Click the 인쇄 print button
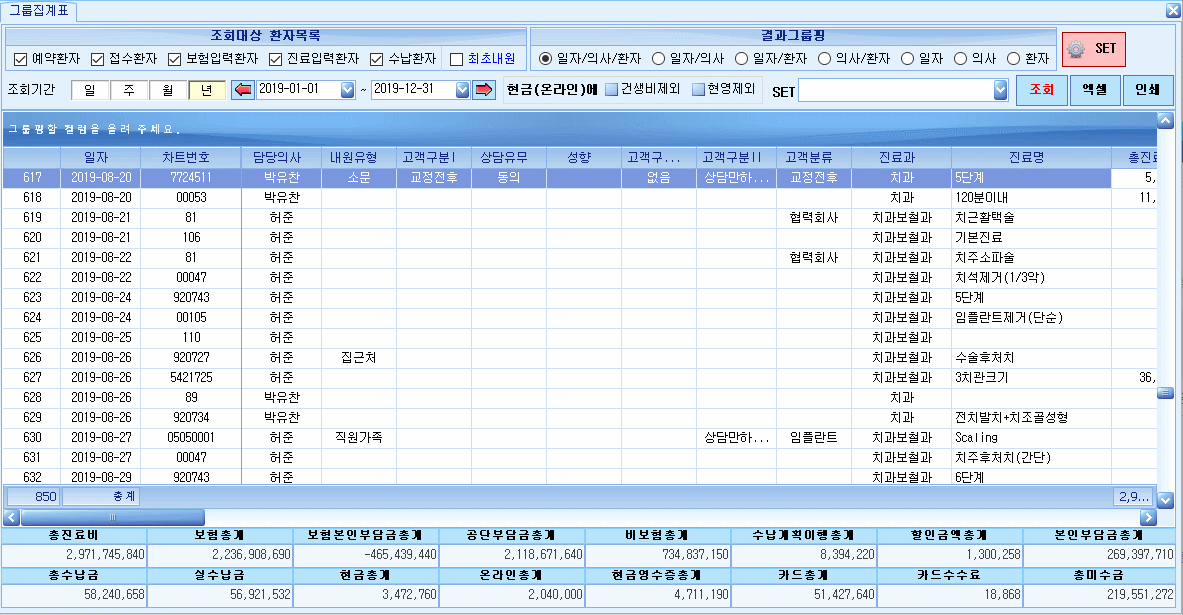The image size is (1183, 615). 1148,90
